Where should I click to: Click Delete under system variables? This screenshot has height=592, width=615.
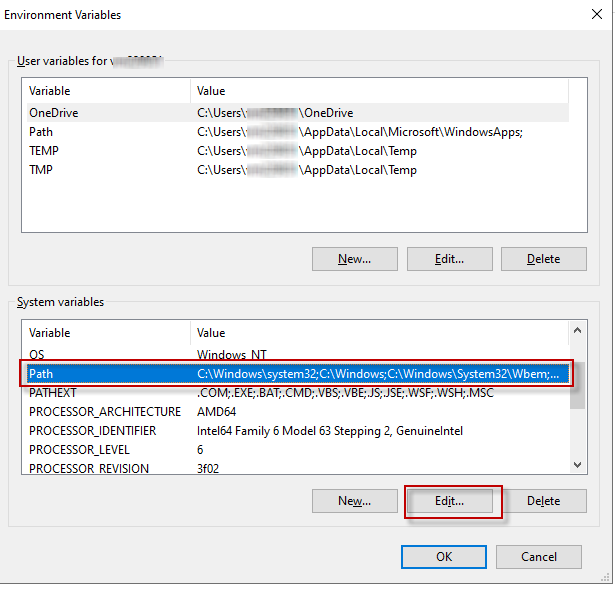tap(544, 501)
